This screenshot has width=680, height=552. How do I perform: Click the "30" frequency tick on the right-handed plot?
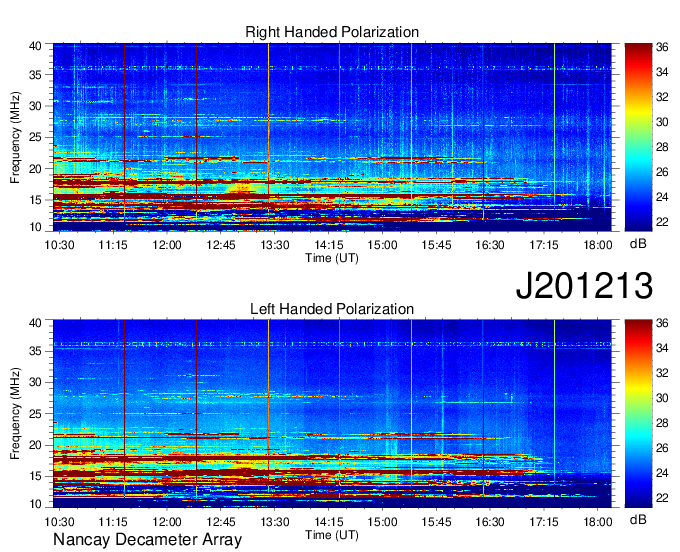(35, 106)
